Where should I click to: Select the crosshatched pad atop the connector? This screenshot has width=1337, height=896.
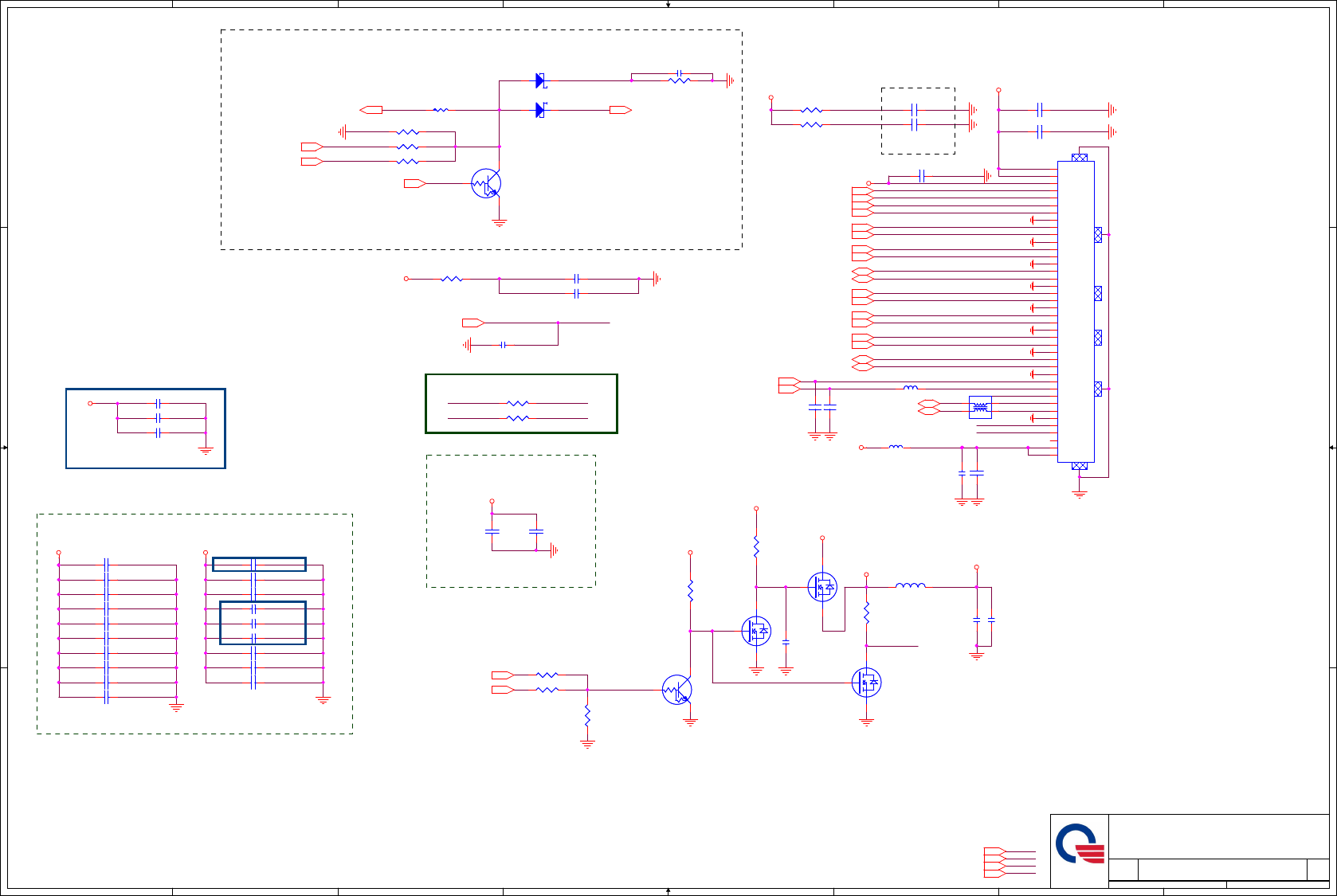(x=1080, y=158)
